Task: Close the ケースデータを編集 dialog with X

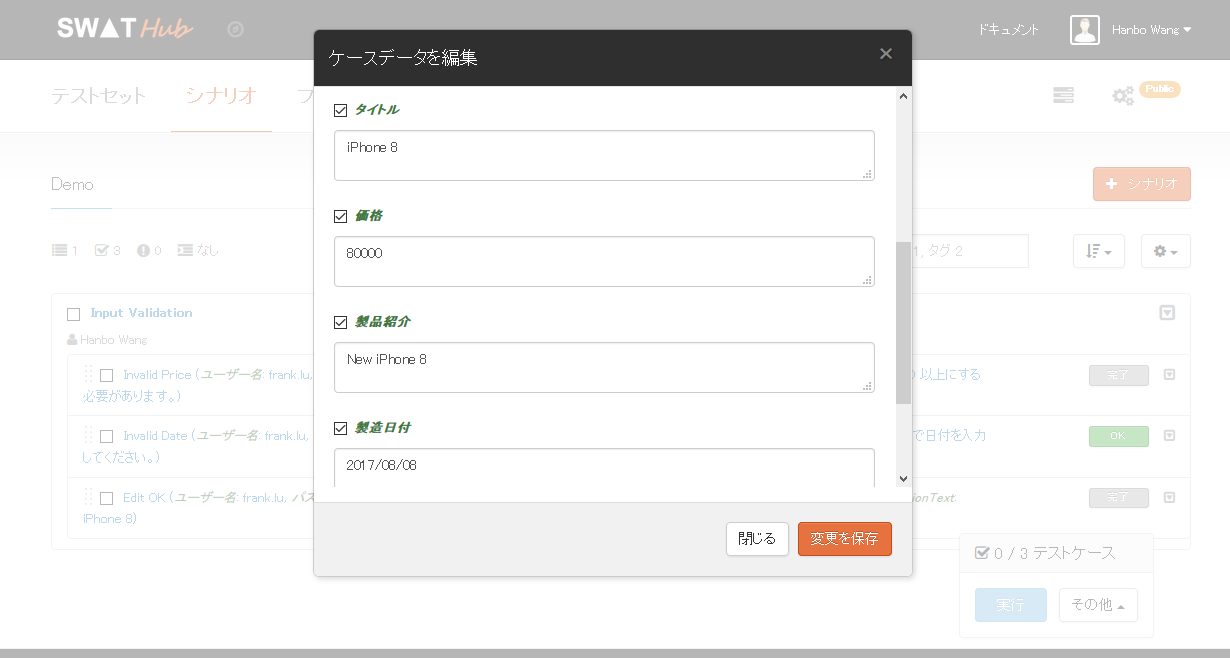Action: click(885, 54)
